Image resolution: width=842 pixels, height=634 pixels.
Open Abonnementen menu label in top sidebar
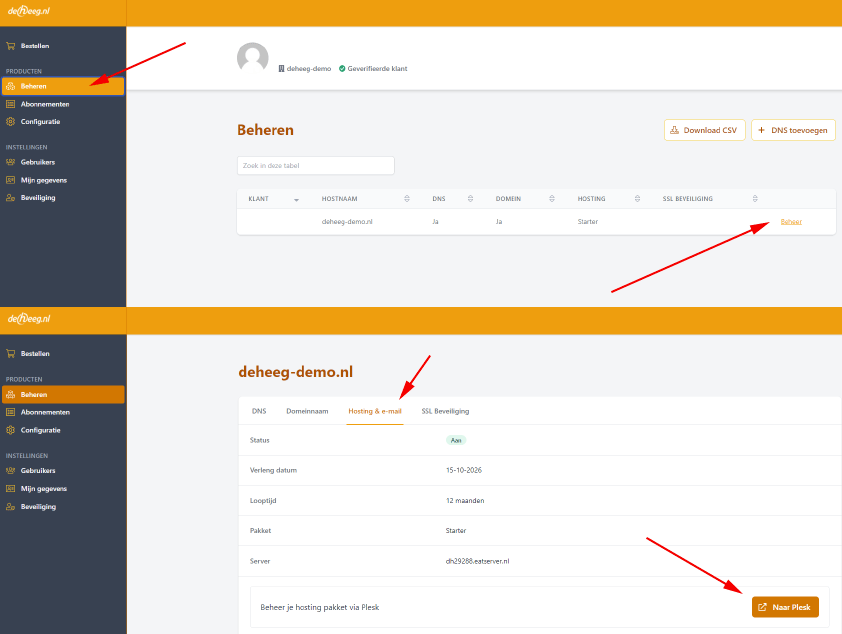click(x=45, y=104)
